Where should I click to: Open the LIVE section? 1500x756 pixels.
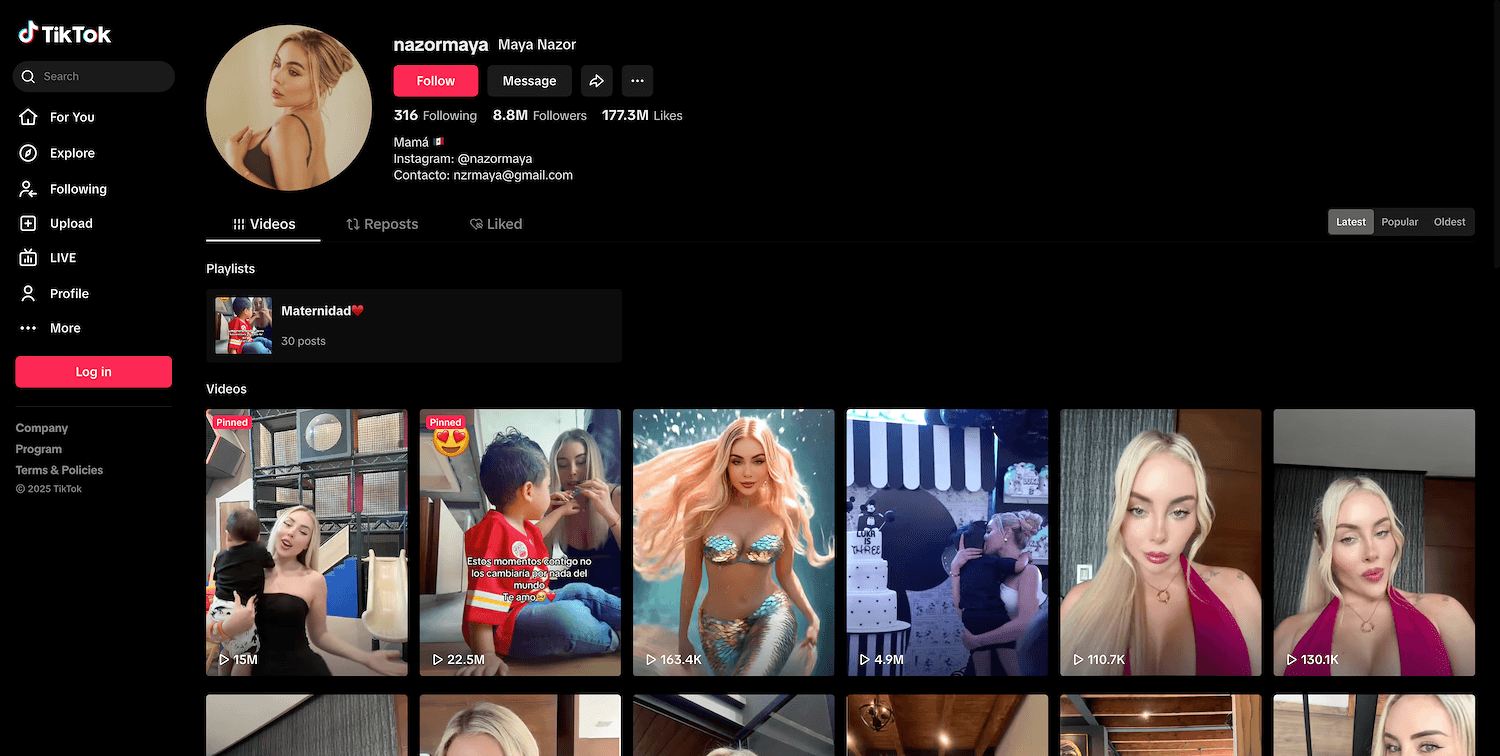(x=63, y=258)
